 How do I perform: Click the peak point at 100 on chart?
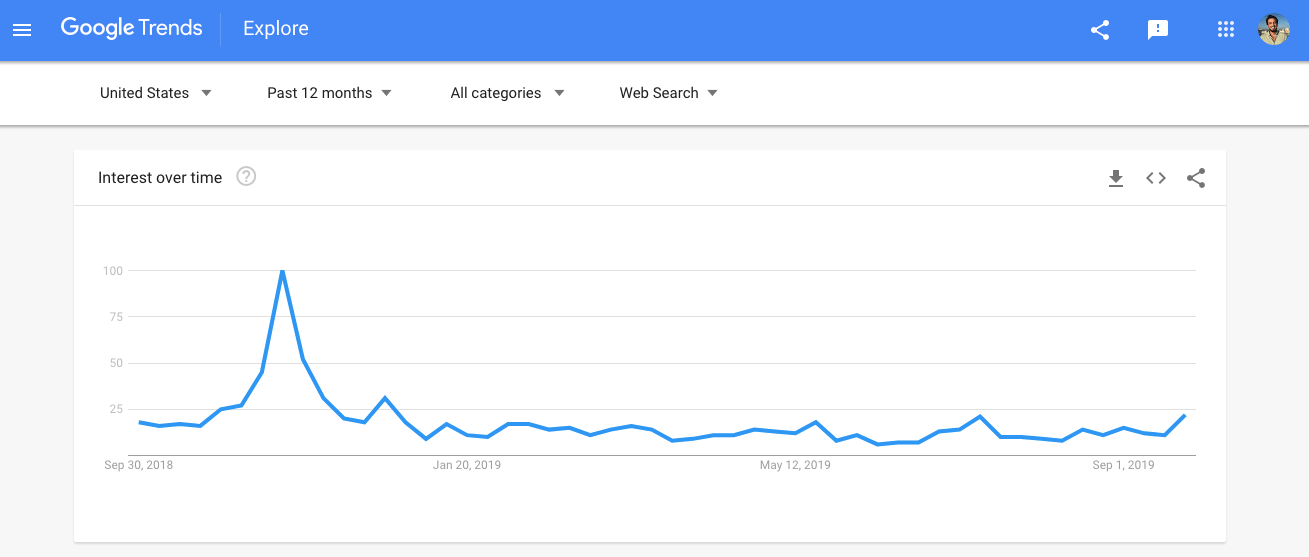pos(283,271)
